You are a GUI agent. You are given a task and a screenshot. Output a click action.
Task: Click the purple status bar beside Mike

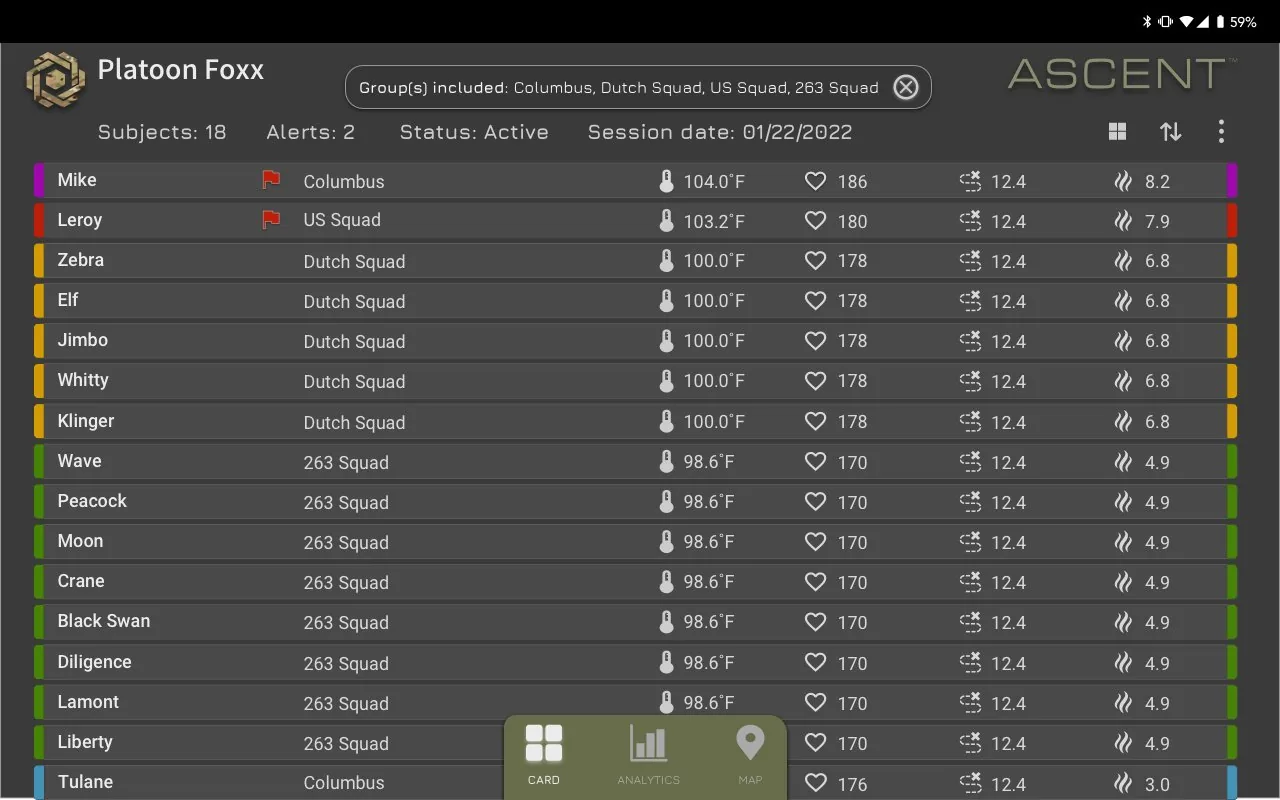[x=39, y=181]
